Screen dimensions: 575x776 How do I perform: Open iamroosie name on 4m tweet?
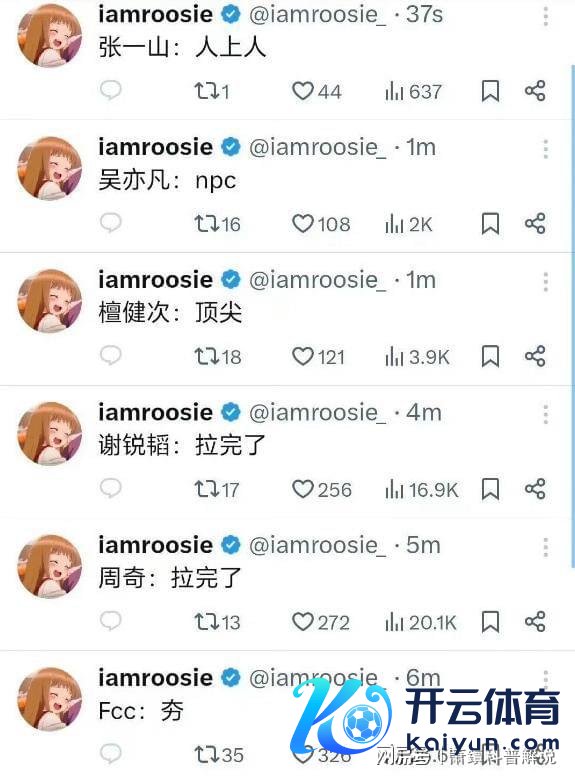coord(155,412)
